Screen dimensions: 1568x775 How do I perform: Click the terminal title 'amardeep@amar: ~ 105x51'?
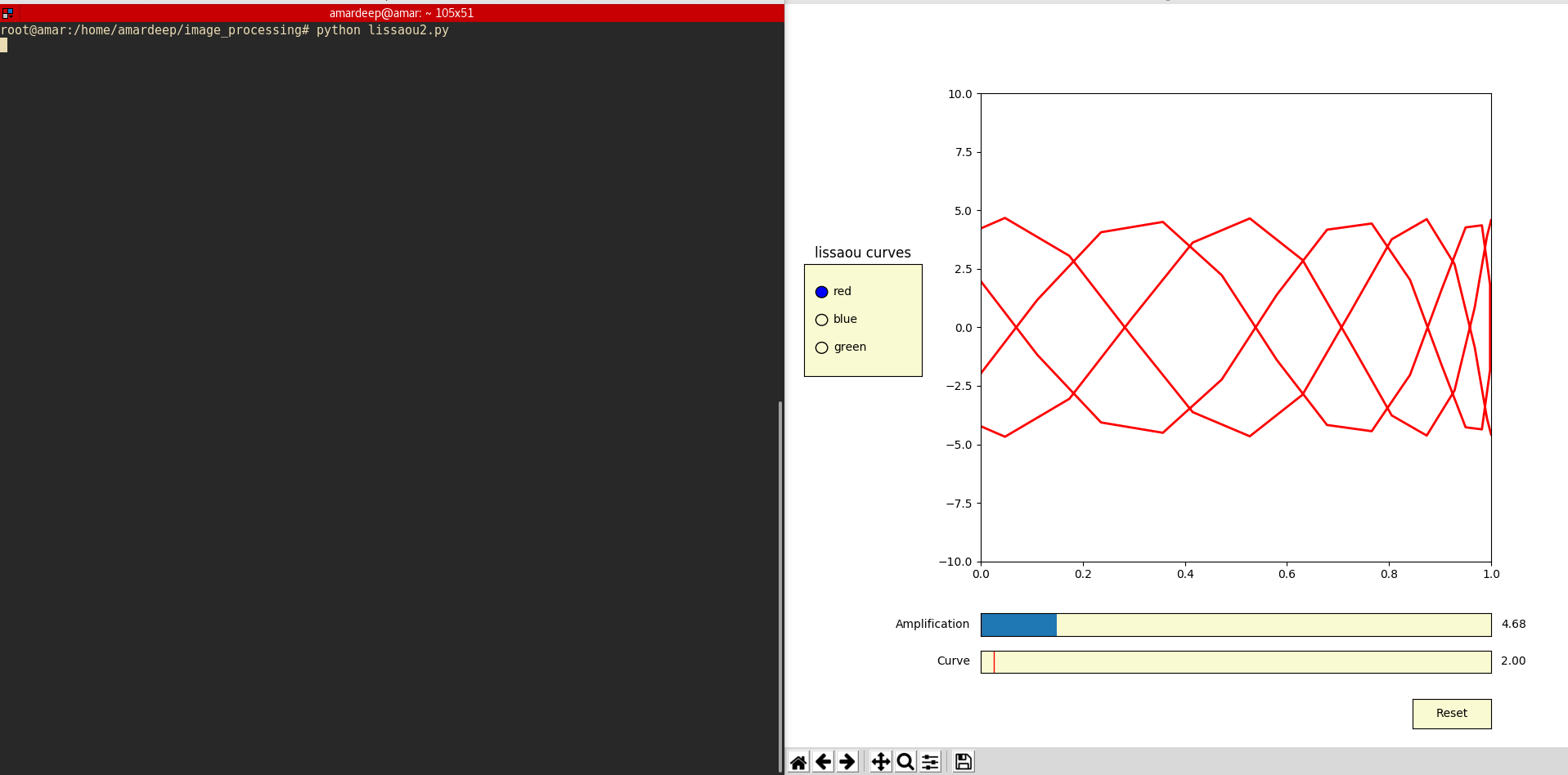[402, 13]
